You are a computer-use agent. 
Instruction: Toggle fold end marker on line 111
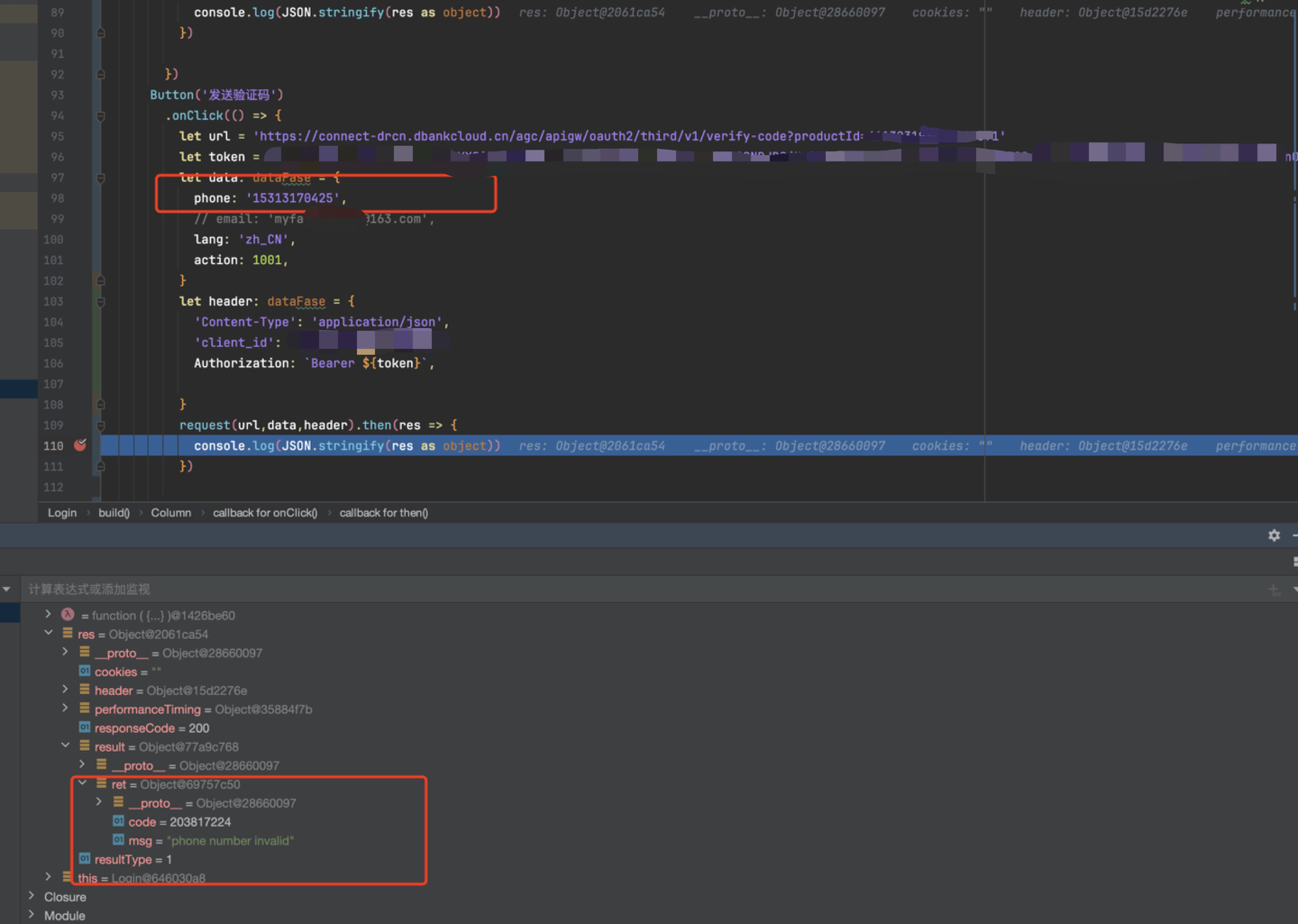[100, 467]
